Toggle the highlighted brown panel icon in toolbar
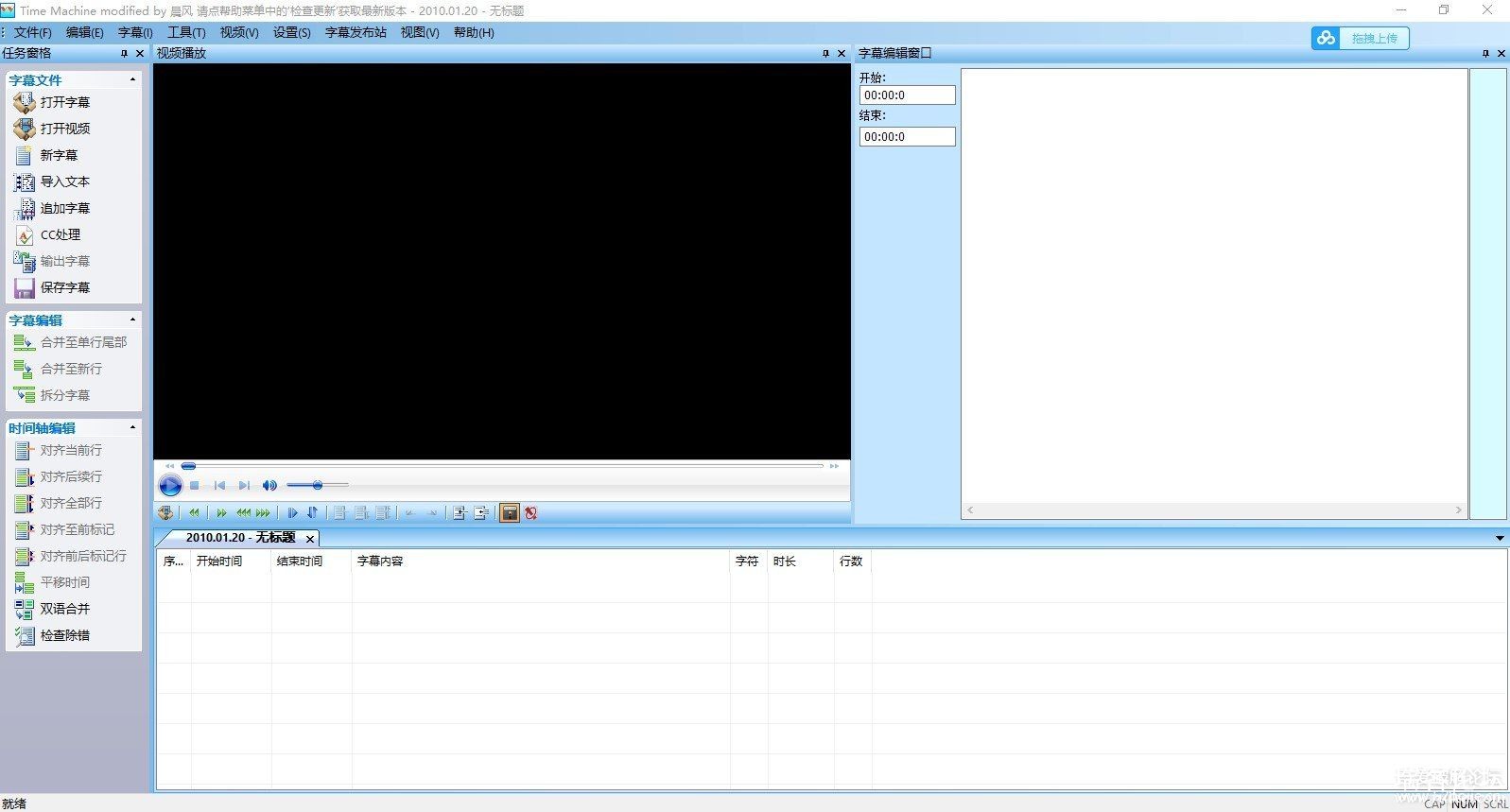Viewport: 1510px width, 812px height. (510, 513)
